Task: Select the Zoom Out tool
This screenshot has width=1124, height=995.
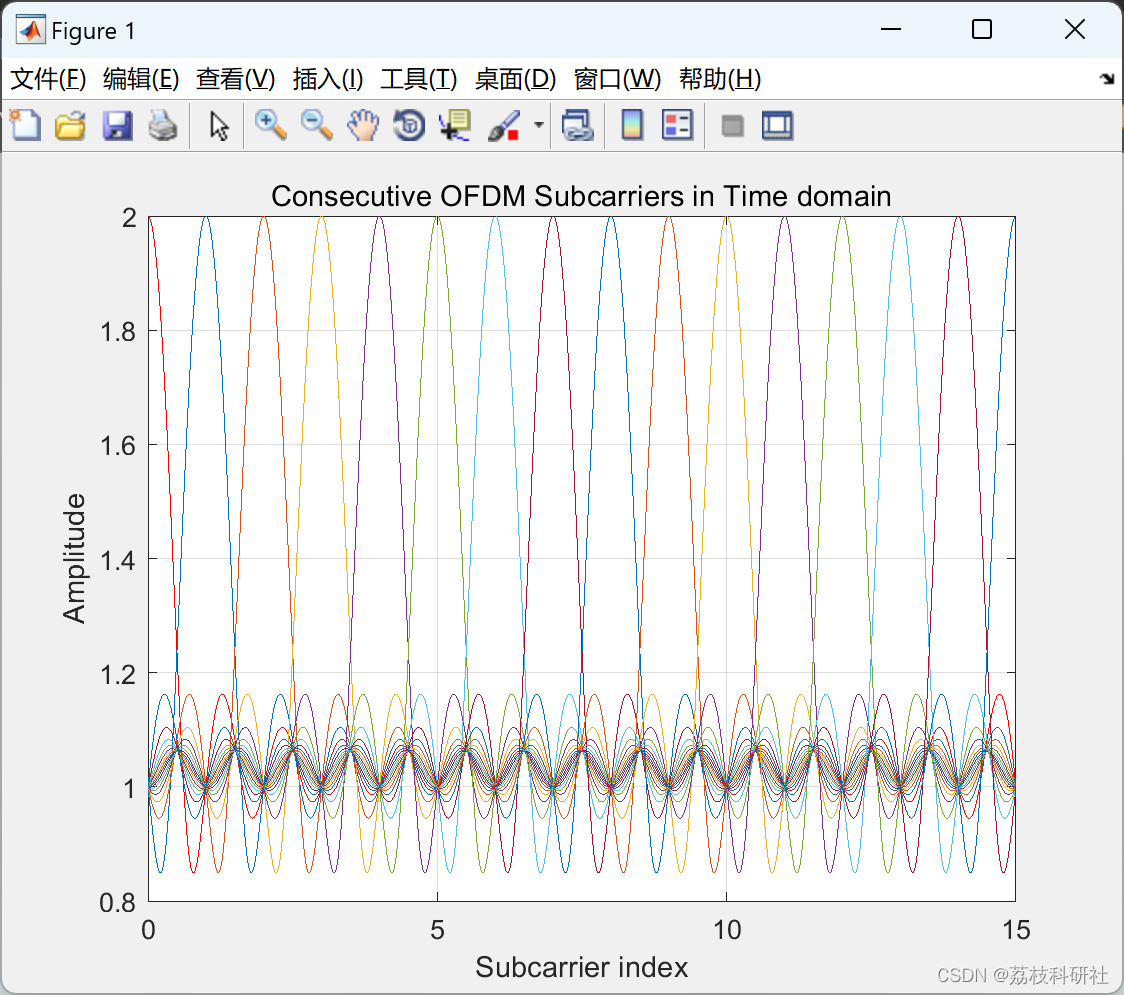Action: point(316,125)
